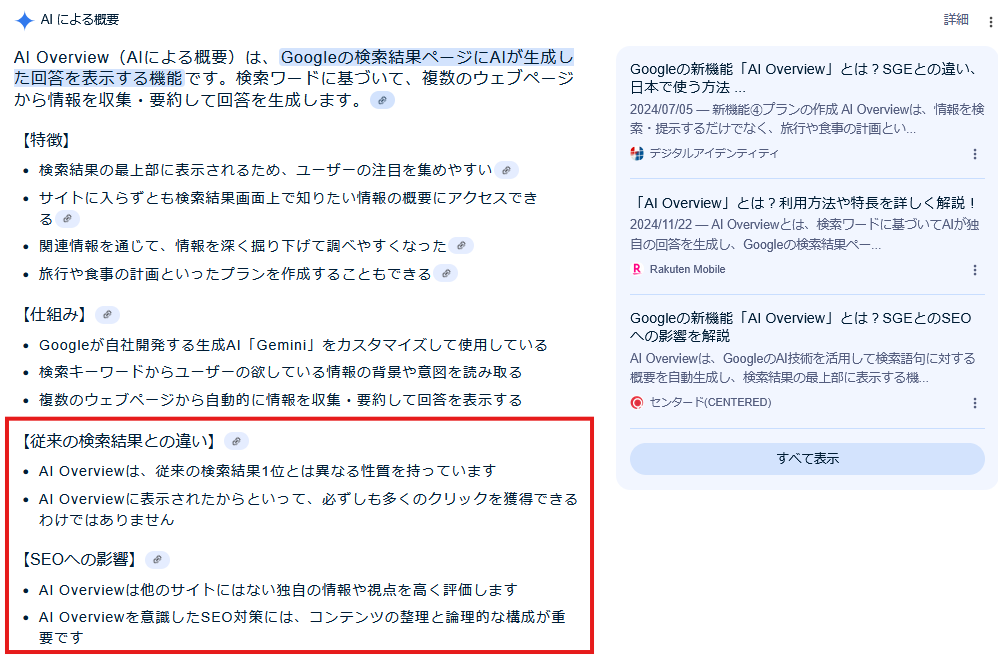998x657 pixels.
Task: Click the デジタルアイデンティティ site name
Action: click(713, 153)
